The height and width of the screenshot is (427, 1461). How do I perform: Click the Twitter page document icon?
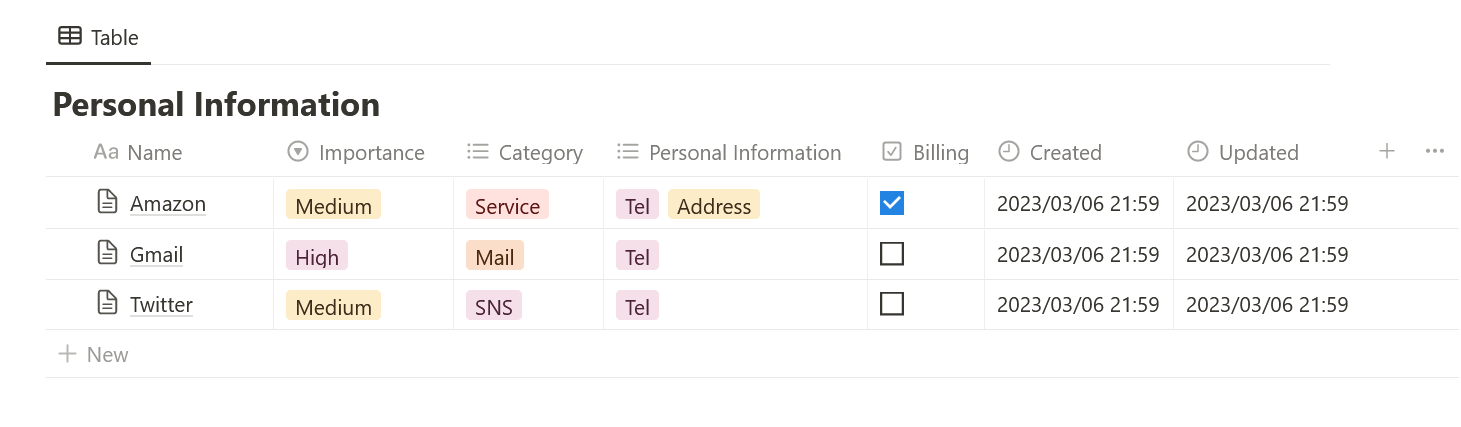click(107, 303)
